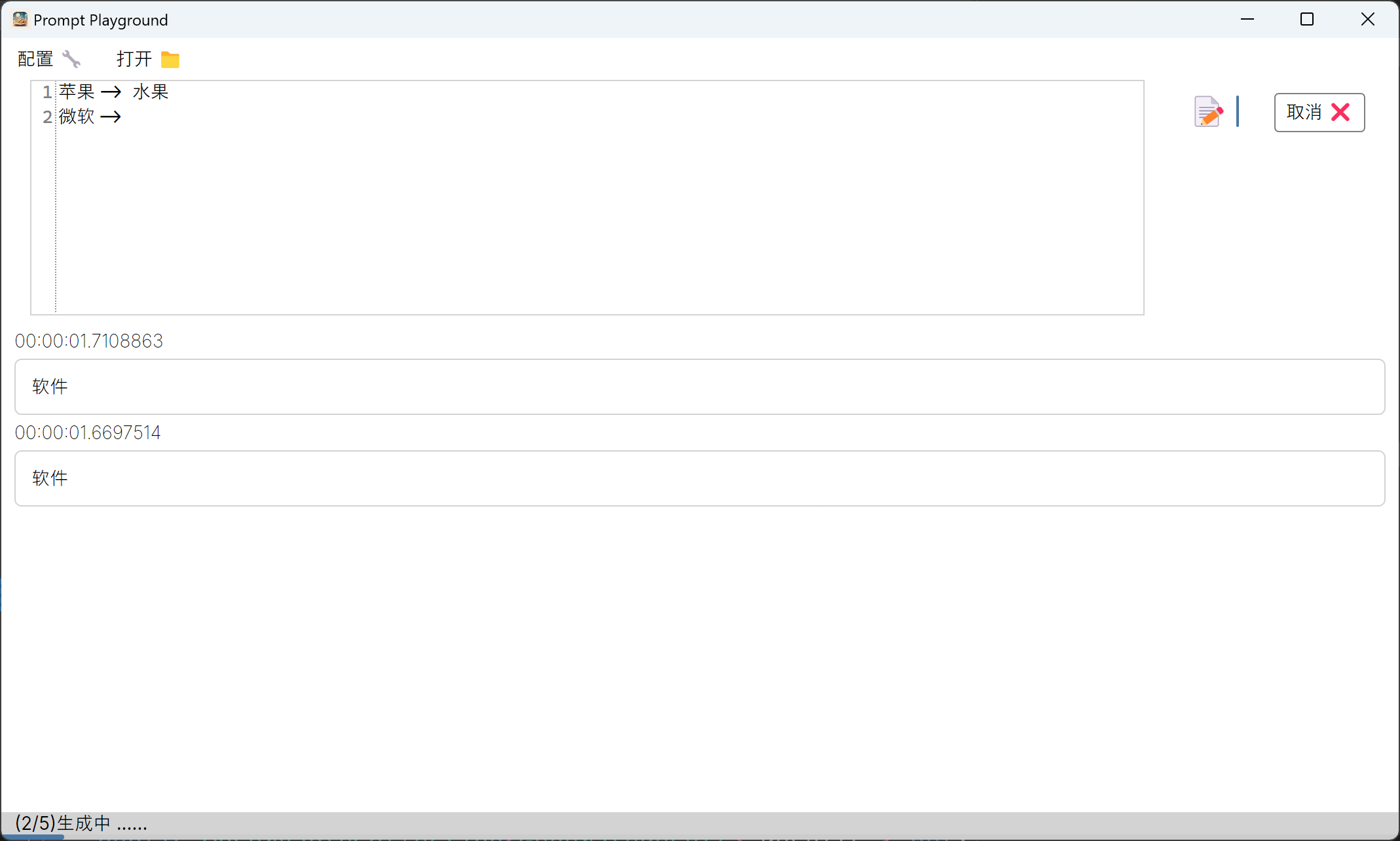Screen dimensions: 1400x841
Task: Click the blue progress bar at the bottom
Action: coord(33,837)
